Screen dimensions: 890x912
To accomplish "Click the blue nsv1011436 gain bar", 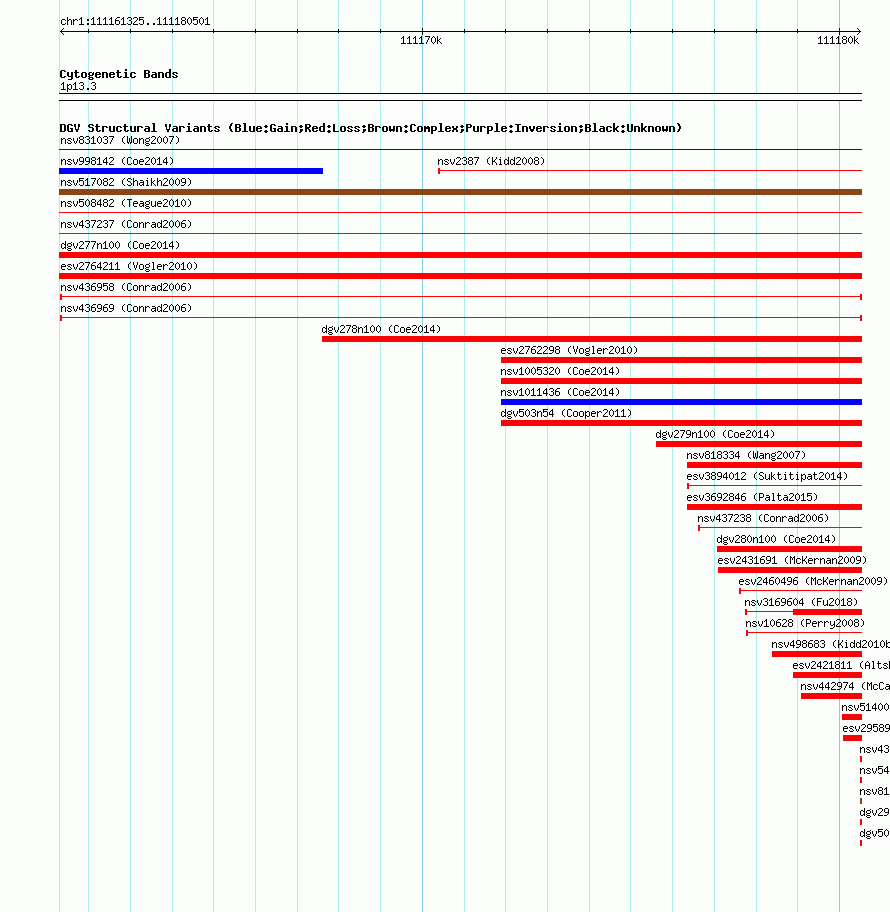I will [x=681, y=402].
